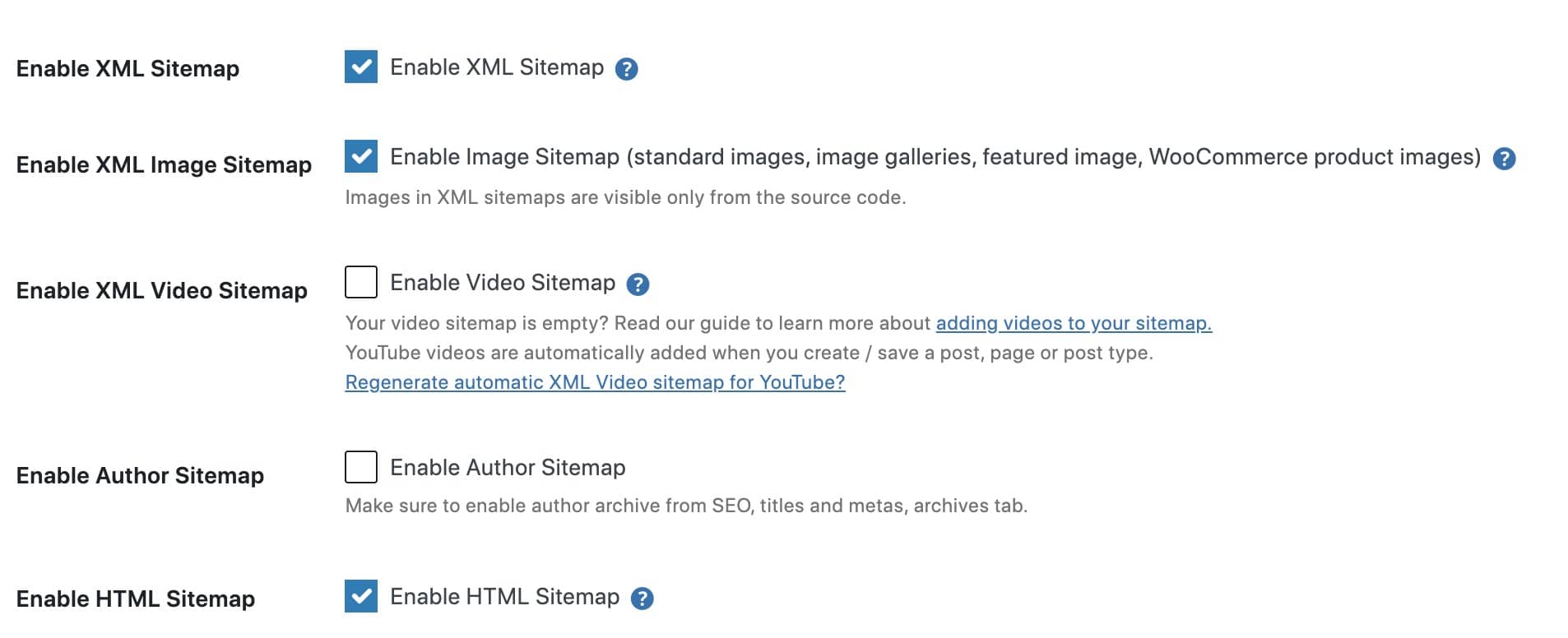Uncheck the Enable XML Sitemap checkbox

coord(361,67)
